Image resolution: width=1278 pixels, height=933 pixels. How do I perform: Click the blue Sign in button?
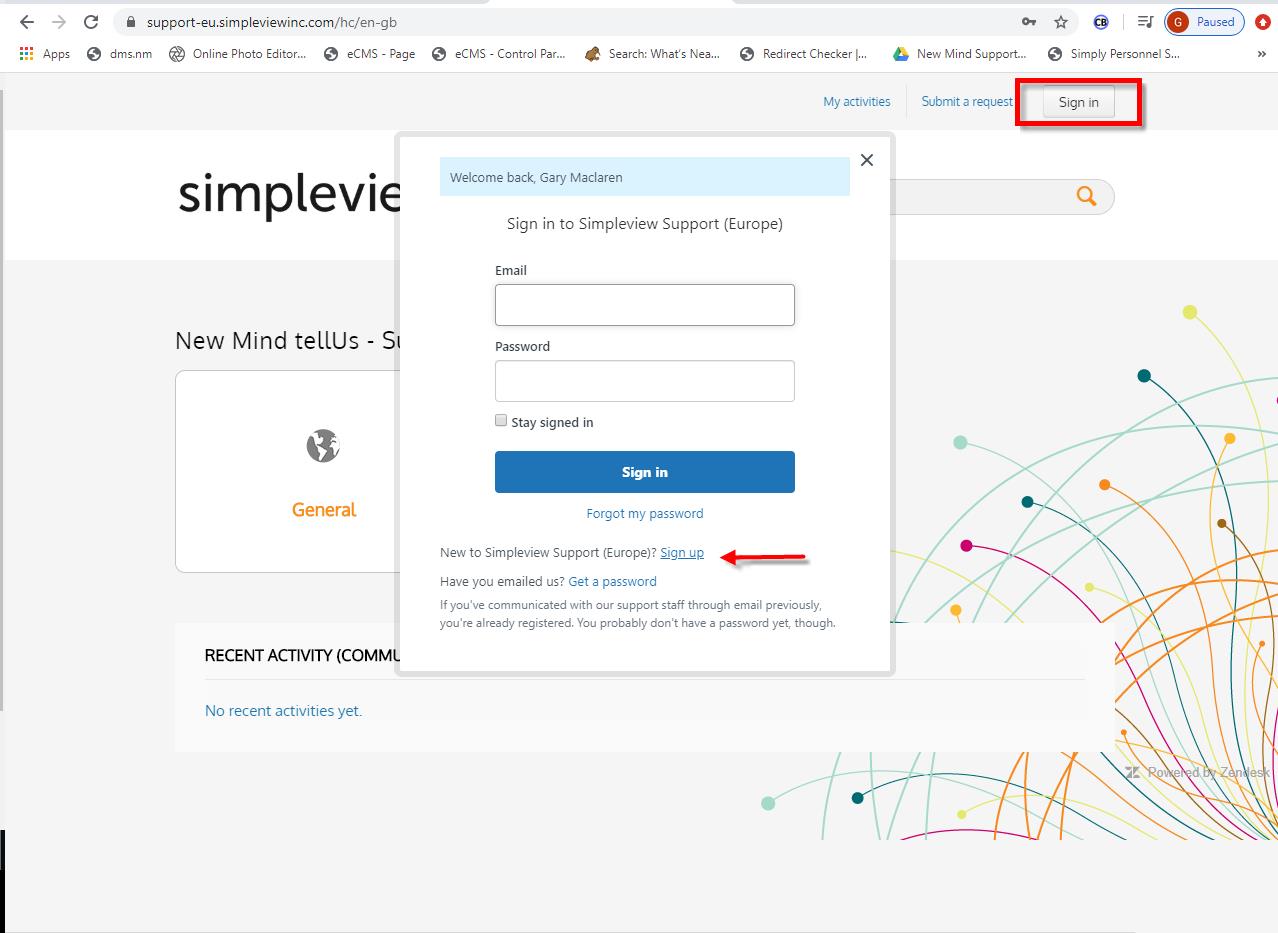coord(645,472)
